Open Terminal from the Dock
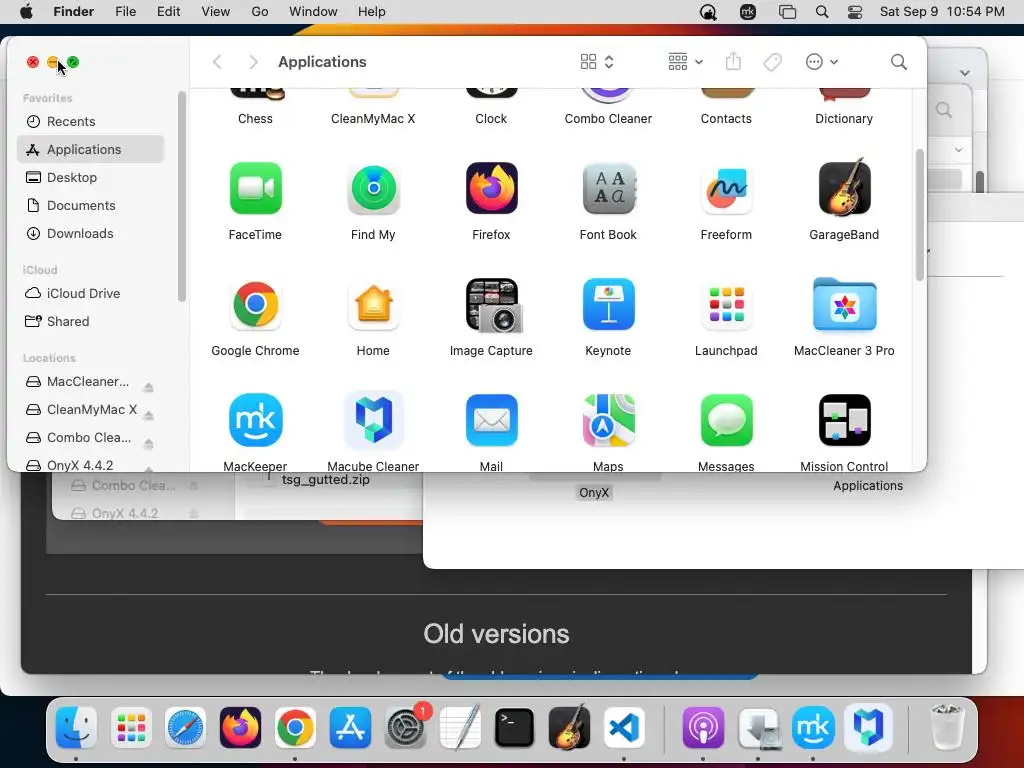The image size is (1024, 768). pos(515,727)
